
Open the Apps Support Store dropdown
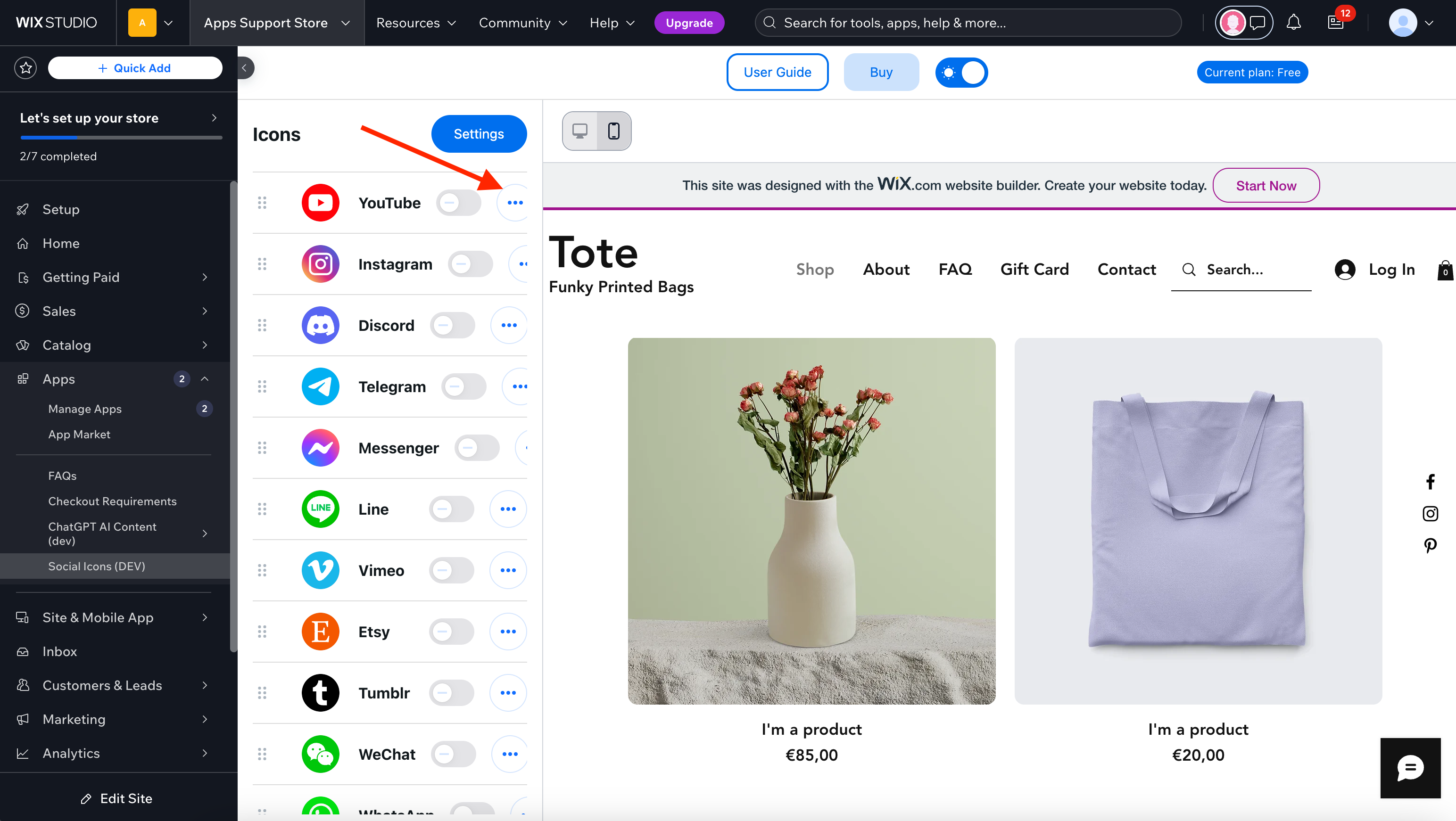[276, 23]
